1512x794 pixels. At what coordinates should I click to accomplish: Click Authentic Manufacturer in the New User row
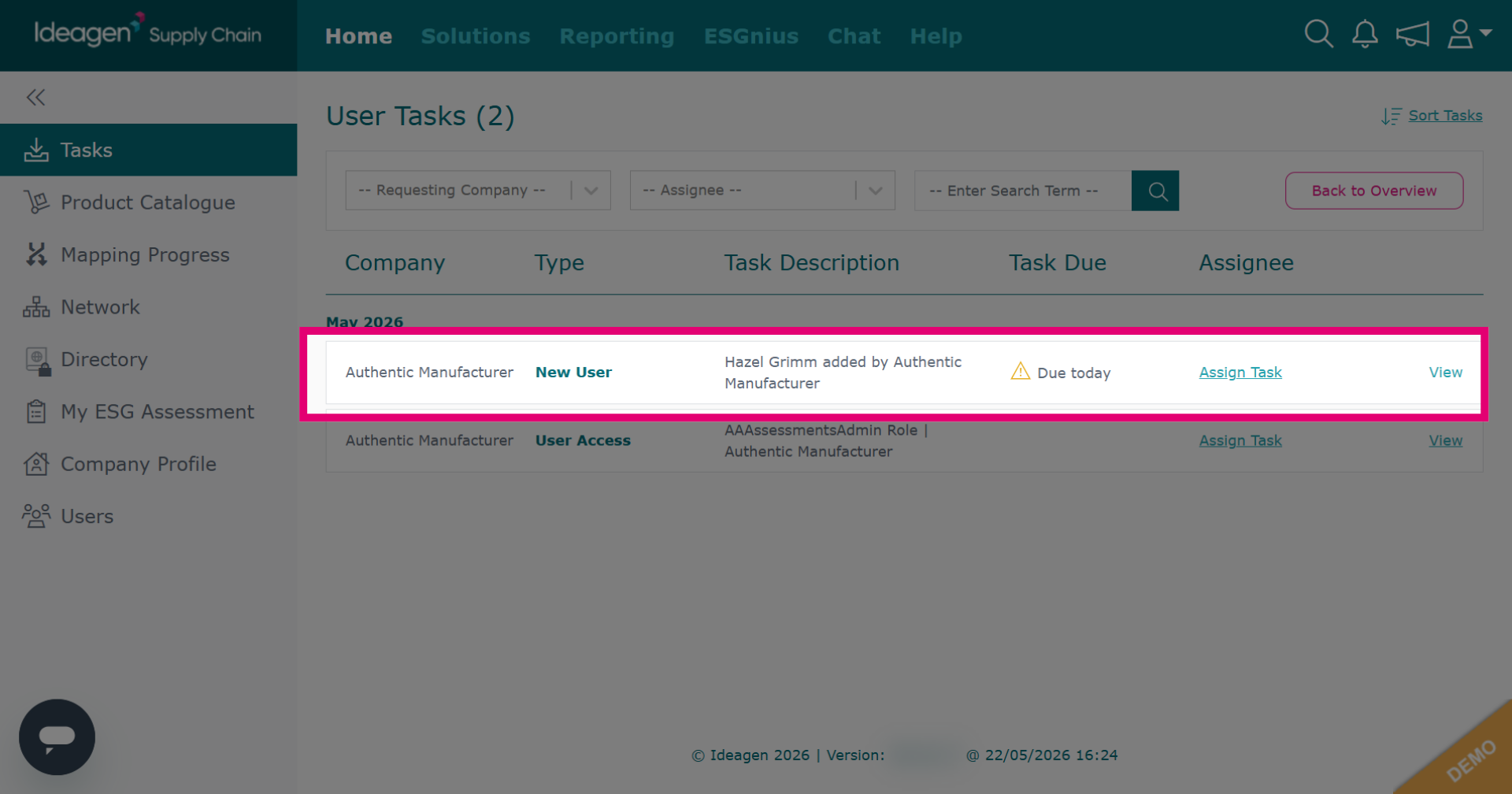[429, 372]
